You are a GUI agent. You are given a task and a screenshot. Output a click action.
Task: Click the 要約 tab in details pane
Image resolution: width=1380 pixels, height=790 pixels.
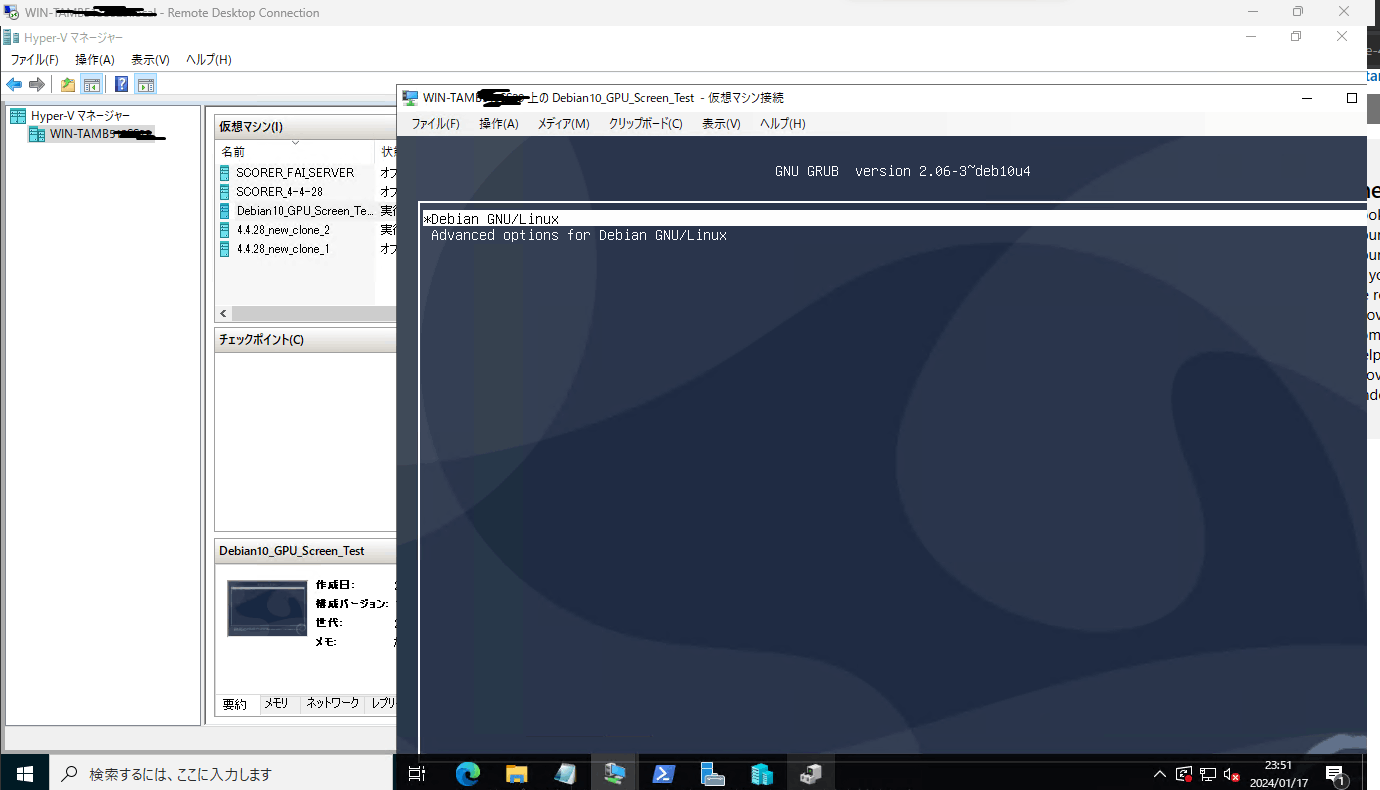coord(235,704)
